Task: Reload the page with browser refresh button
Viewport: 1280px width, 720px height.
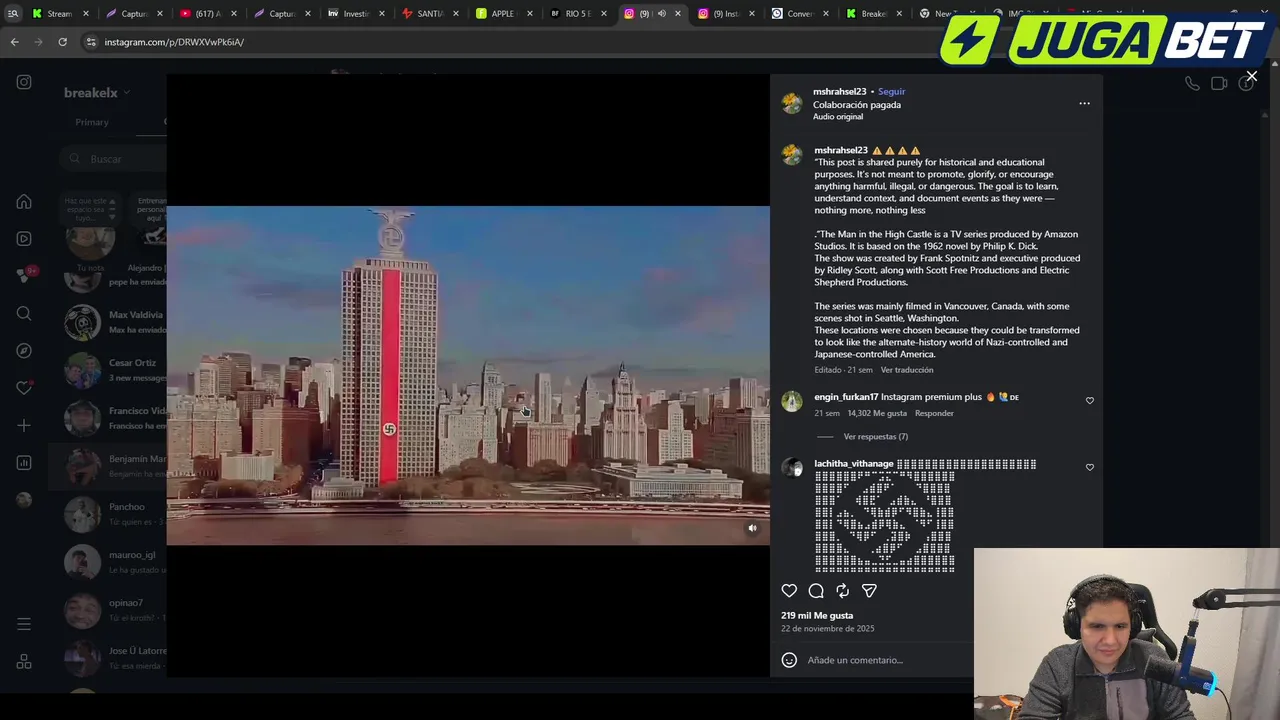Action: (62, 42)
